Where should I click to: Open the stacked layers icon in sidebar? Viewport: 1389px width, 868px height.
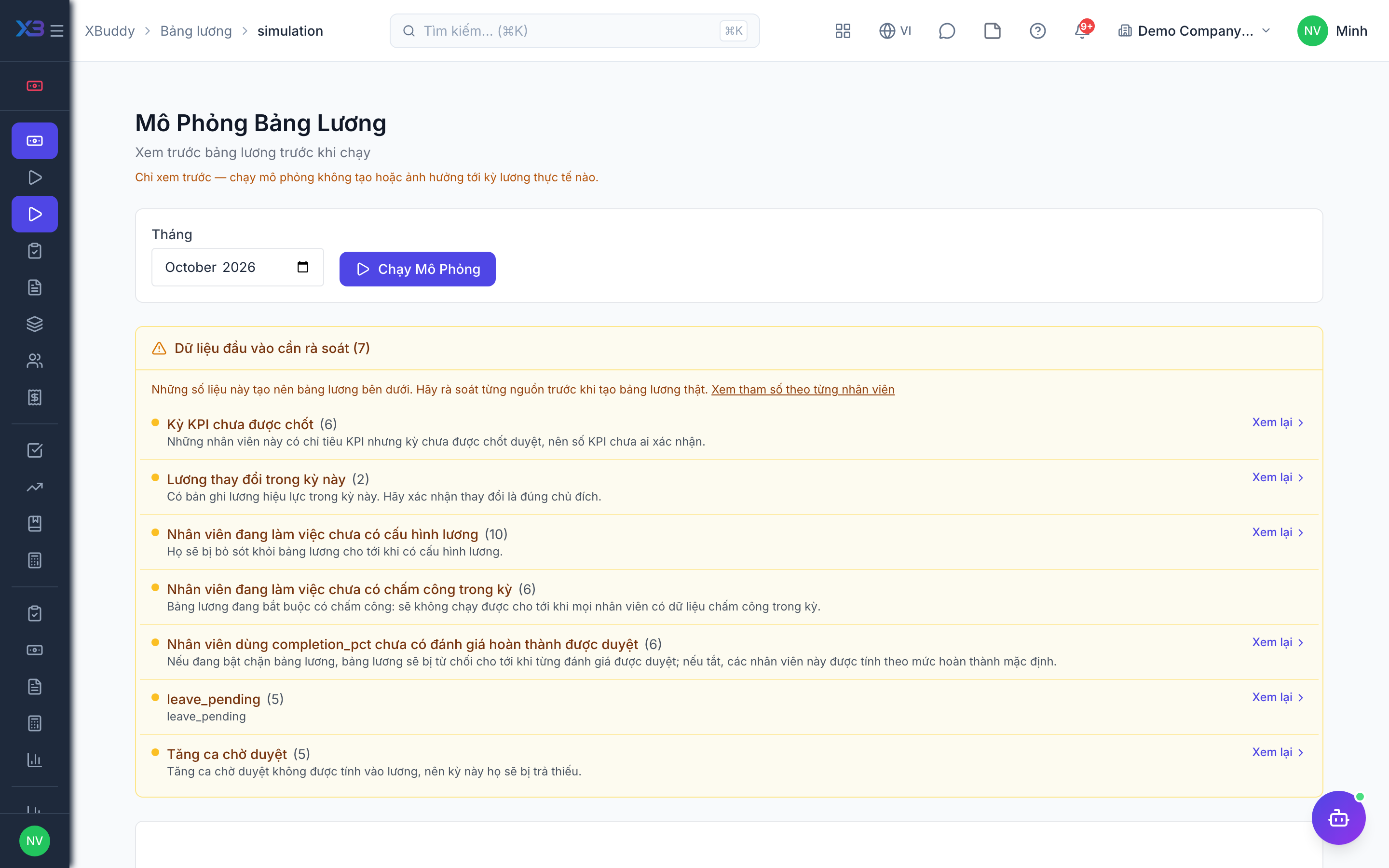[34, 324]
